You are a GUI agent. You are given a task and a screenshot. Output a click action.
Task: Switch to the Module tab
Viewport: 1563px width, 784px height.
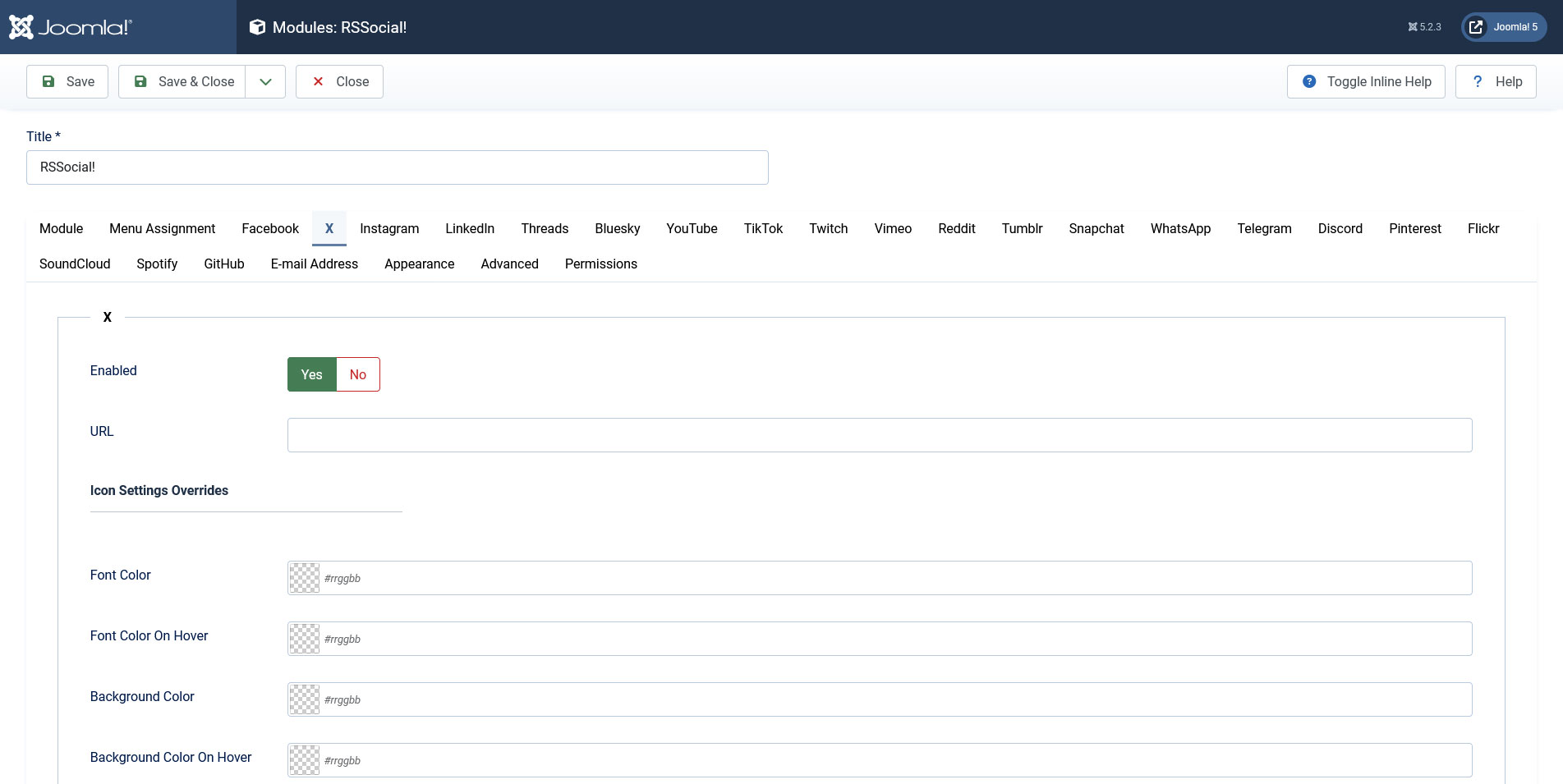[x=62, y=228]
